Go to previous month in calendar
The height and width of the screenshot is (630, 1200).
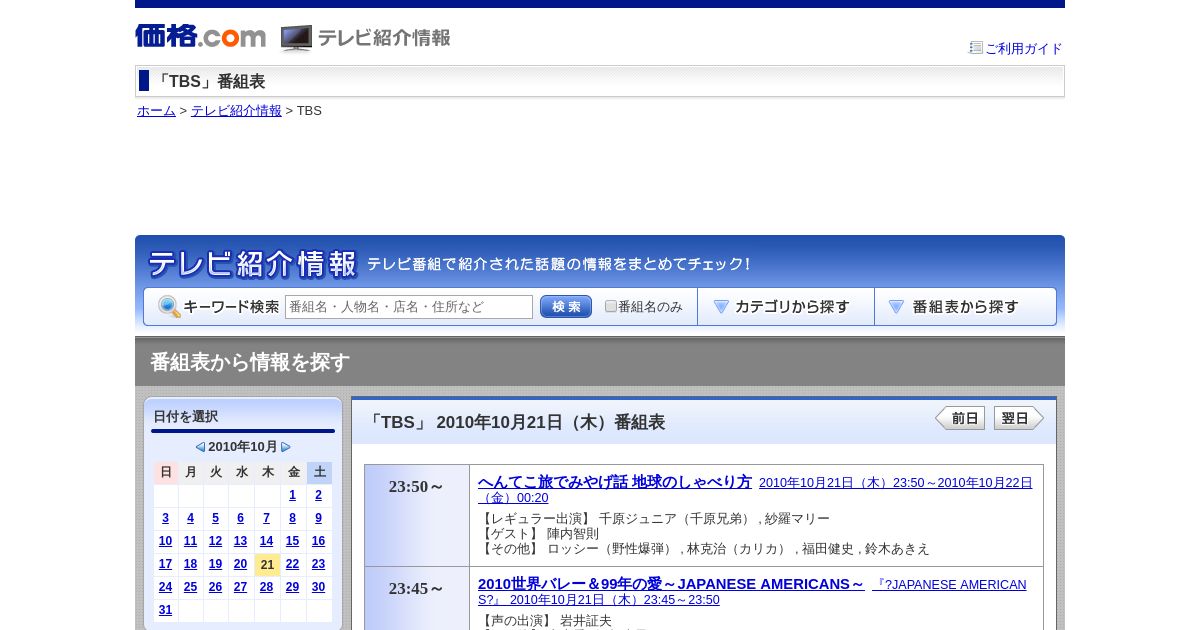click(x=200, y=447)
